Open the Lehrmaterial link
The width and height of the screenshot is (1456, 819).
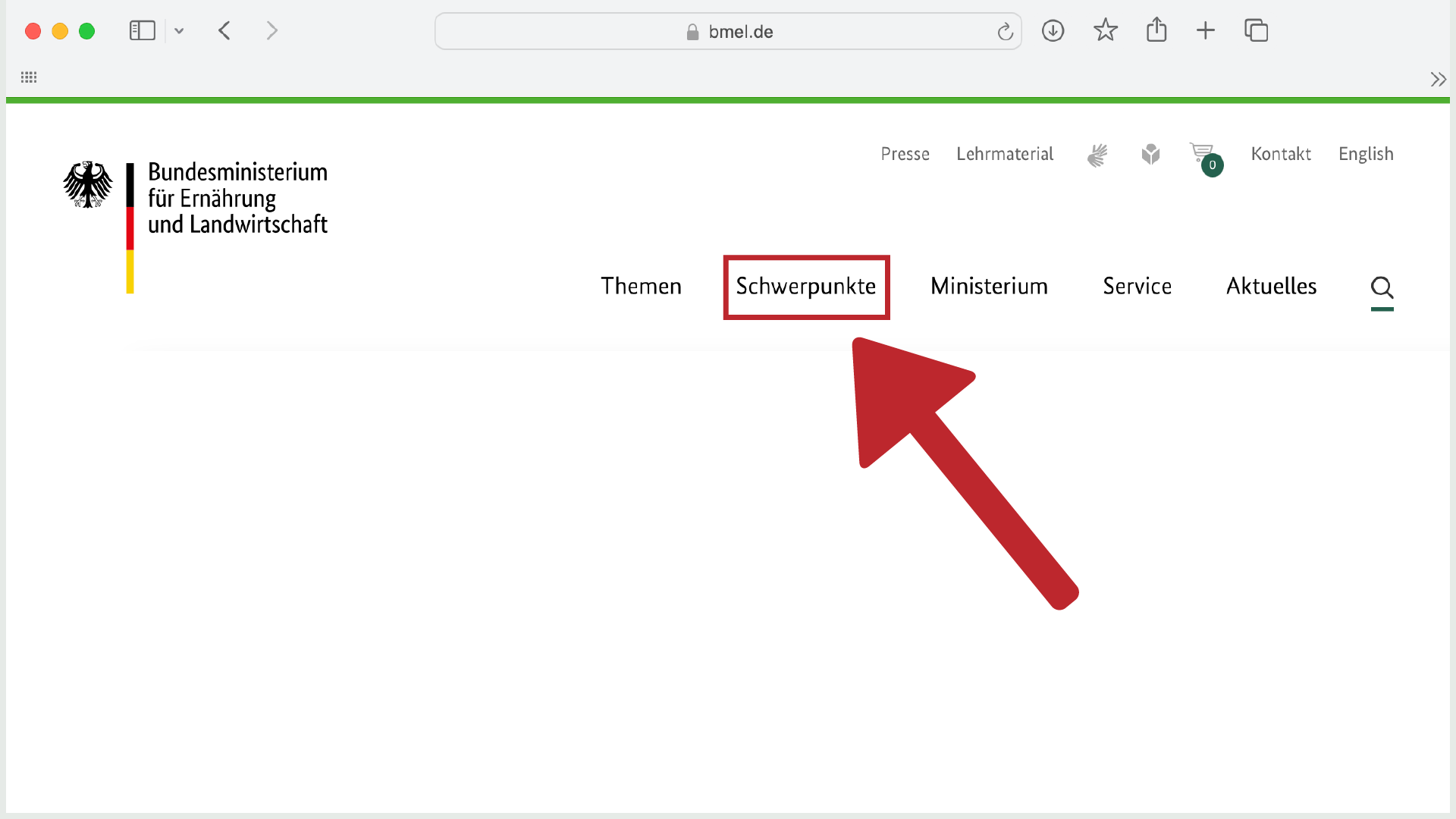(x=1005, y=154)
